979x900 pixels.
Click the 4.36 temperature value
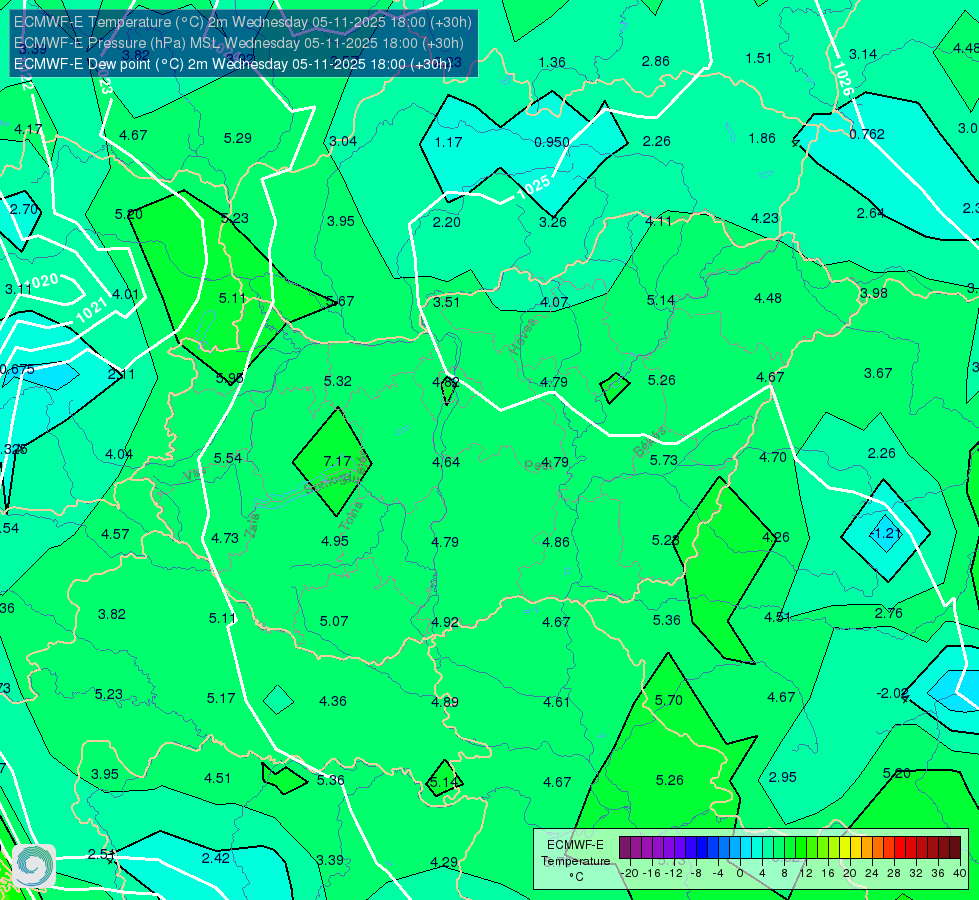point(333,701)
